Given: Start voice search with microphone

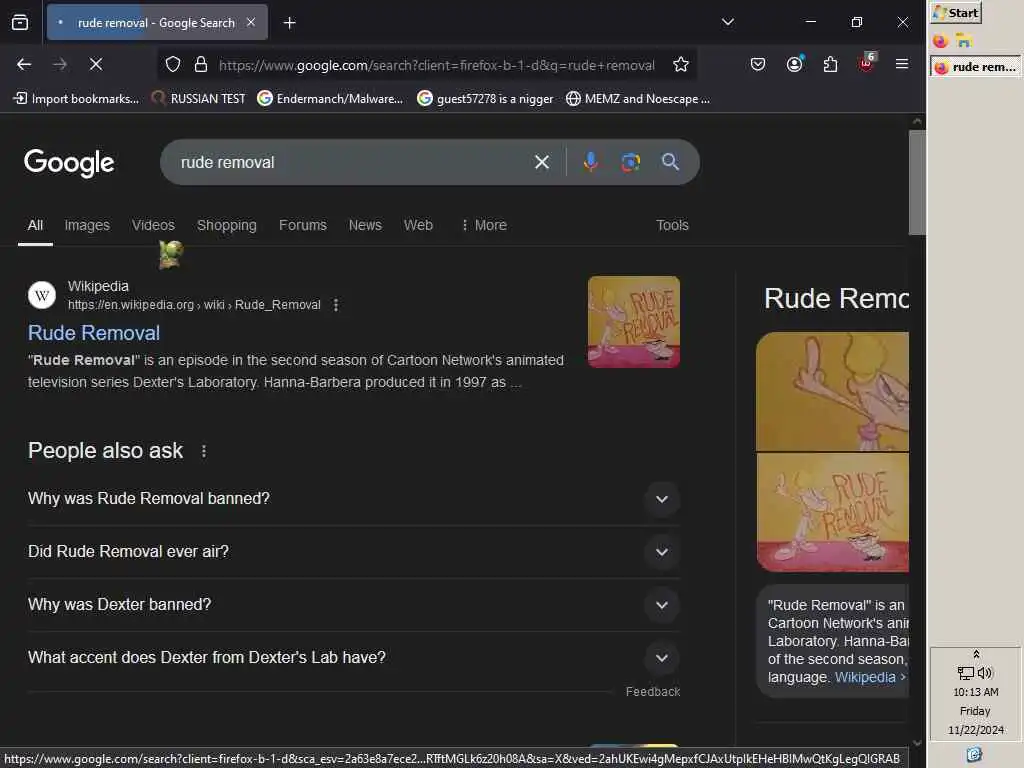Looking at the screenshot, I should (x=590, y=162).
